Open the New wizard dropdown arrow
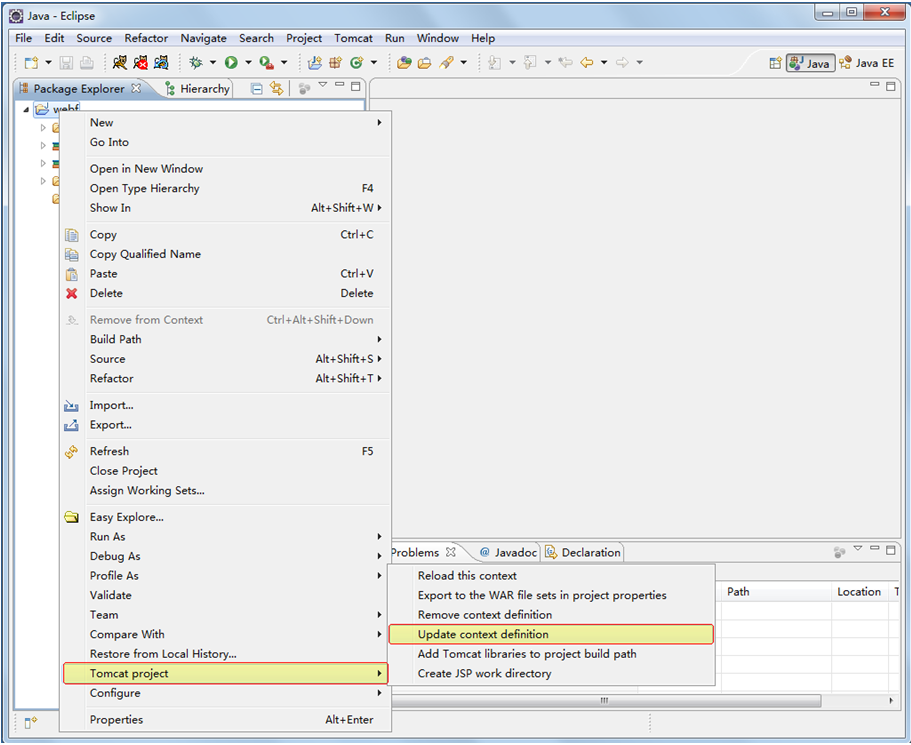The height and width of the screenshot is (745, 911). [48, 62]
